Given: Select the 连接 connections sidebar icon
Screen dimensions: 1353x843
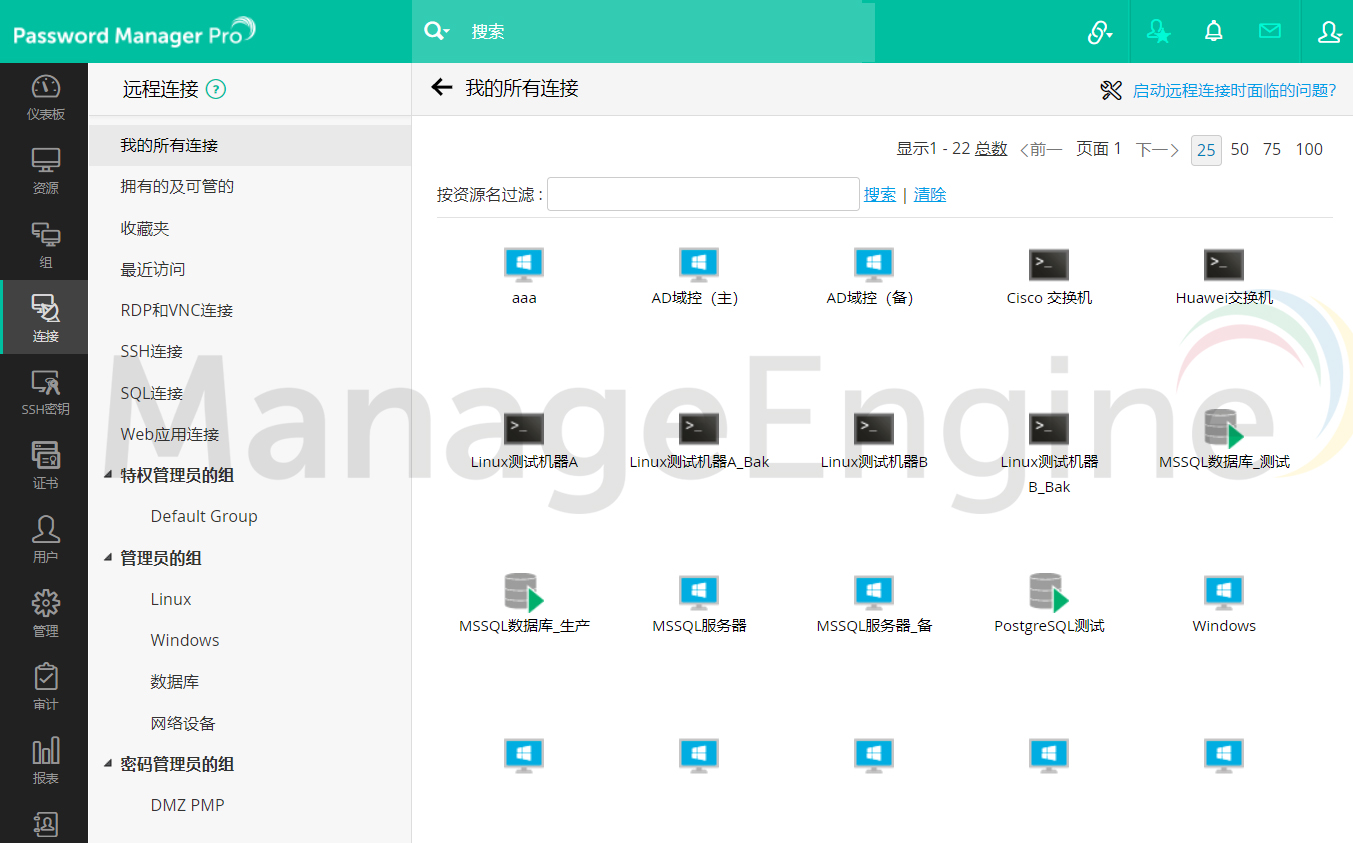Looking at the screenshot, I should click(x=46, y=308).
